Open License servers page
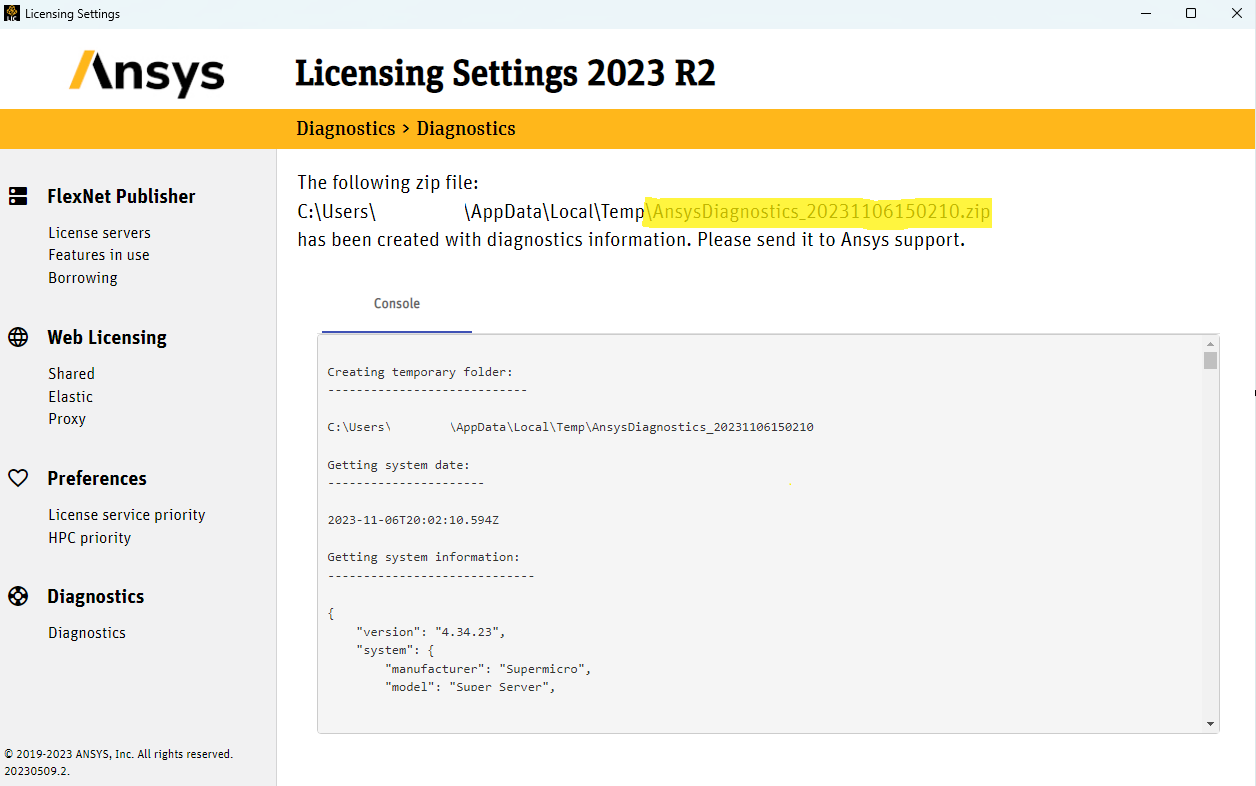The image size is (1256, 786). 99,233
